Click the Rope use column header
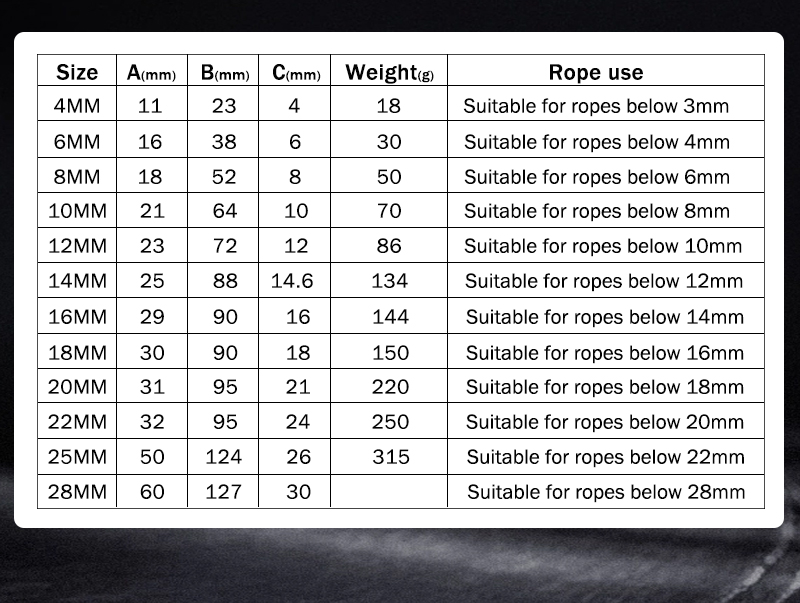 point(596,72)
